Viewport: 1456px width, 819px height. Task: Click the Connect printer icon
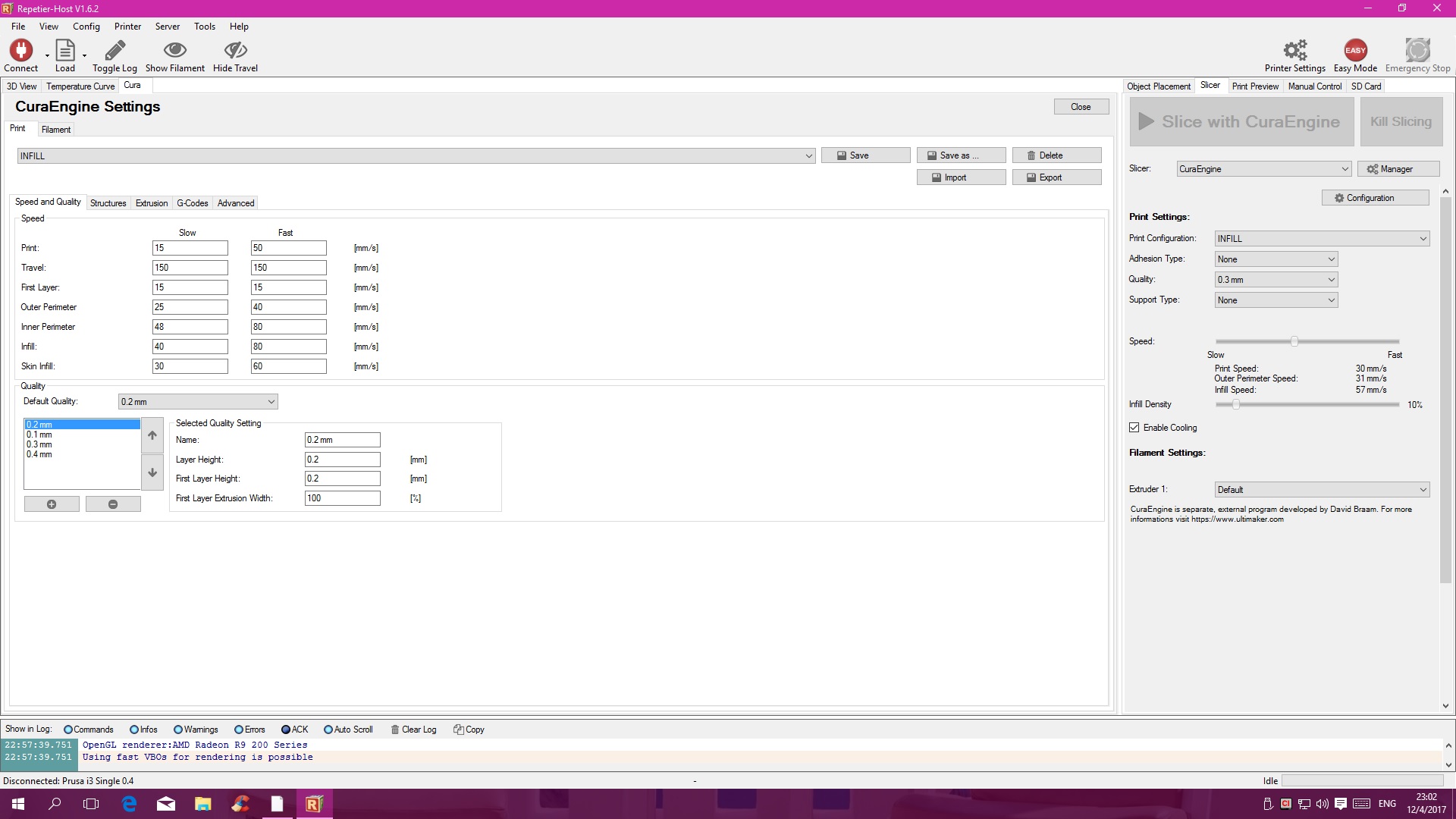(20, 51)
